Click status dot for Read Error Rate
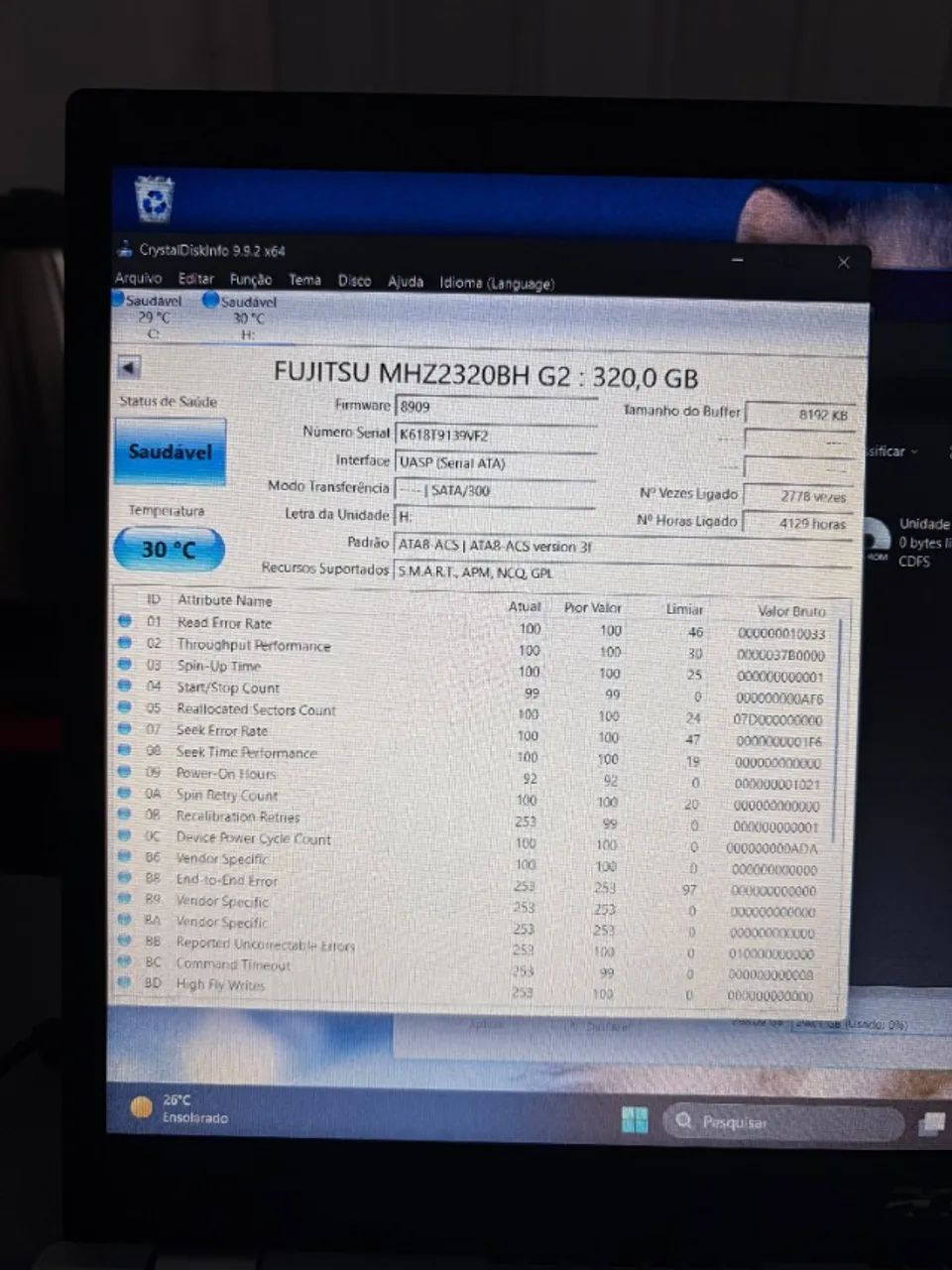952x1270 pixels. coord(125,621)
